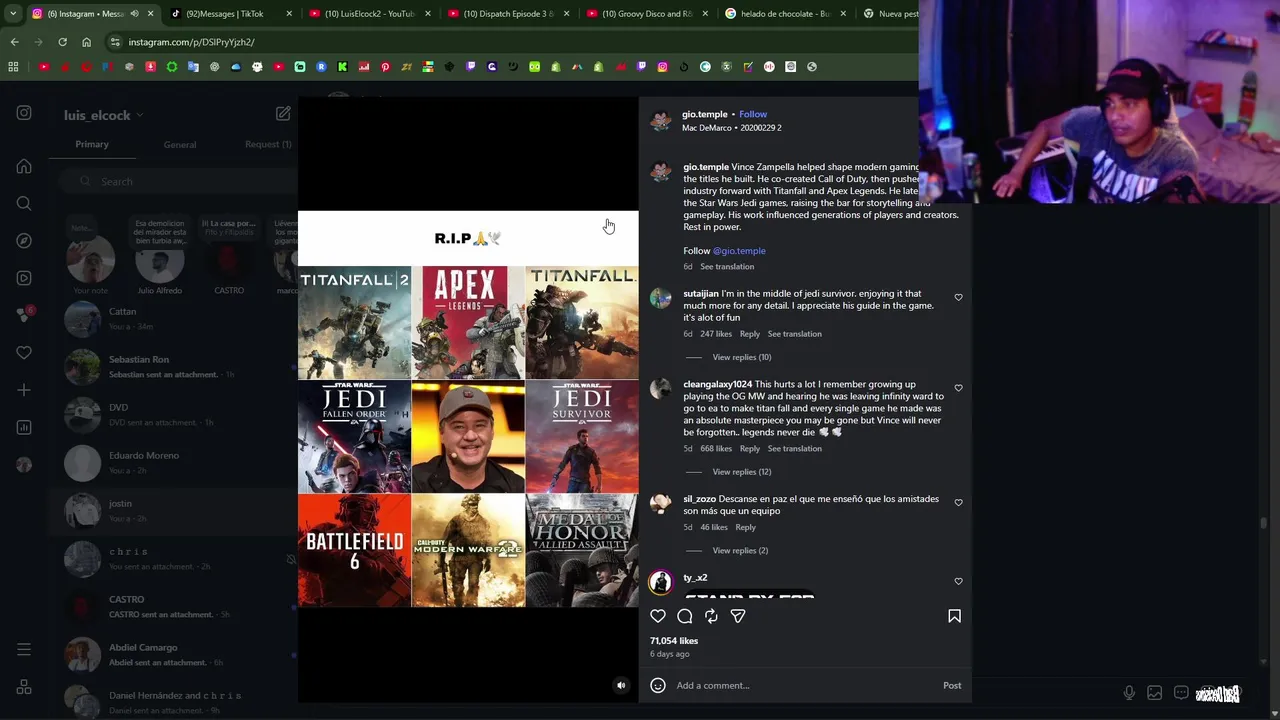The height and width of the screenshot is (720, 1280).
Task: Repost using the repost arrows icon
Action: 711,616
